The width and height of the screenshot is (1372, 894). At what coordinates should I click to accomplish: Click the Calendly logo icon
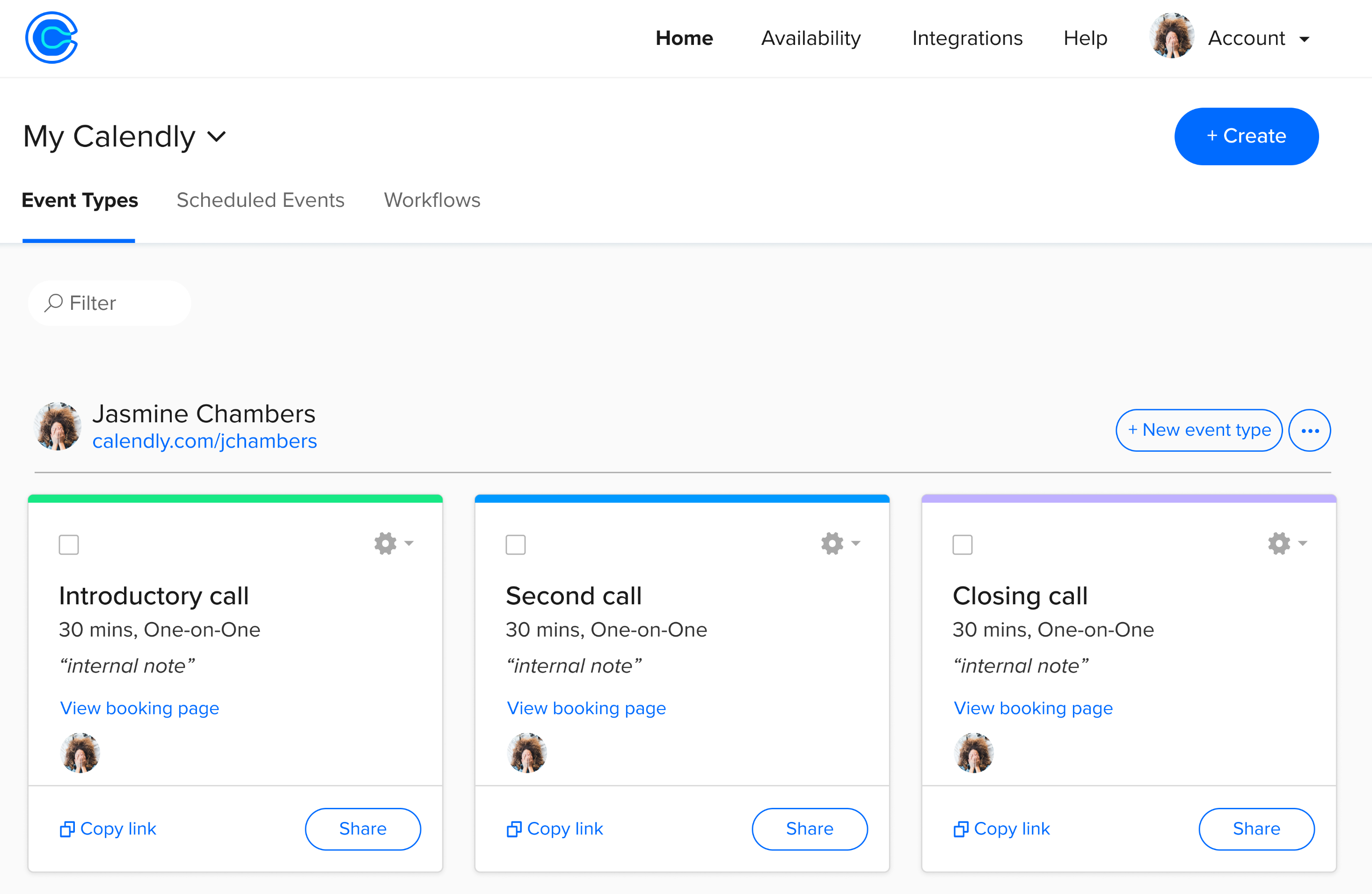click(52, 37)
